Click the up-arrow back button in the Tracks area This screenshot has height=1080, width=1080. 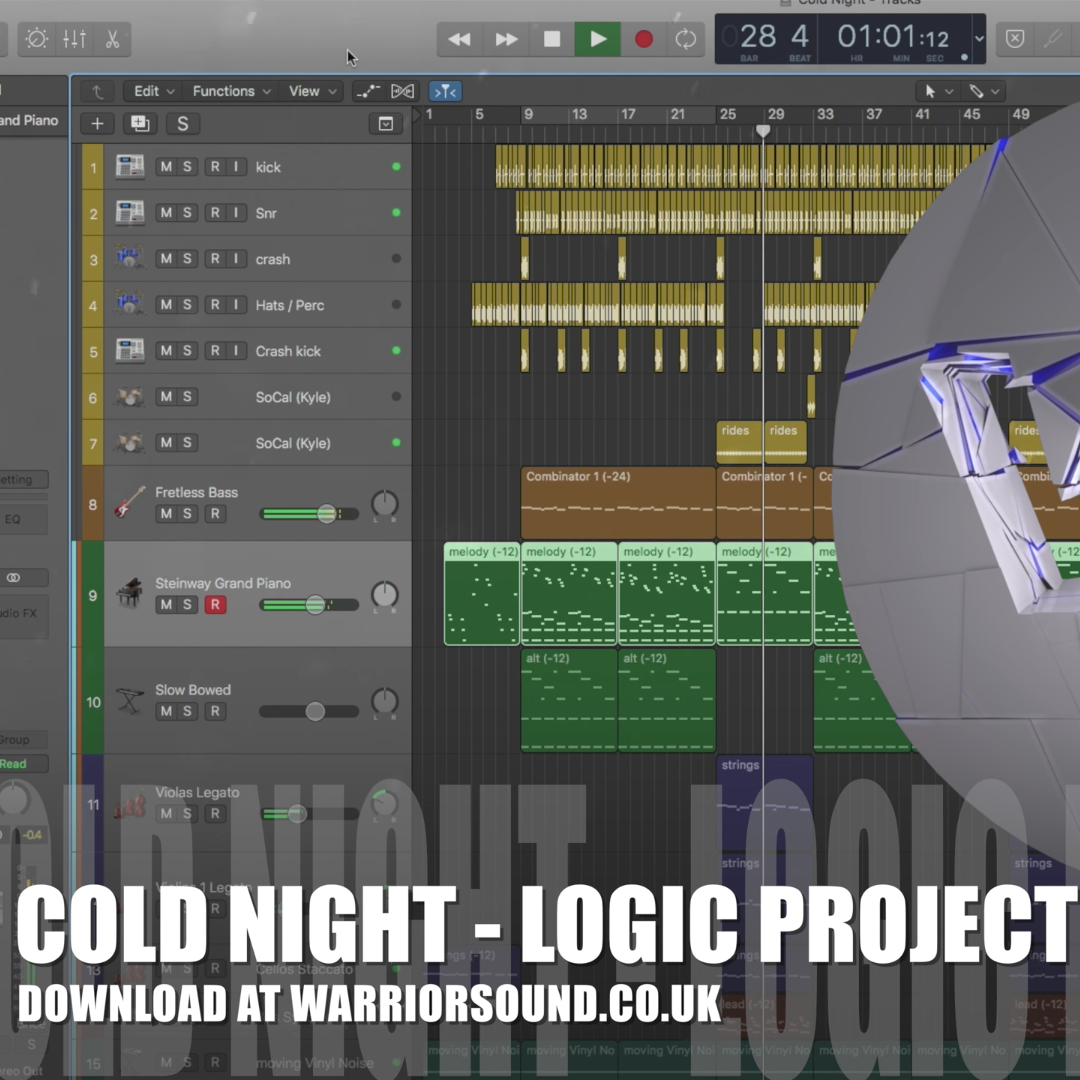97,92
